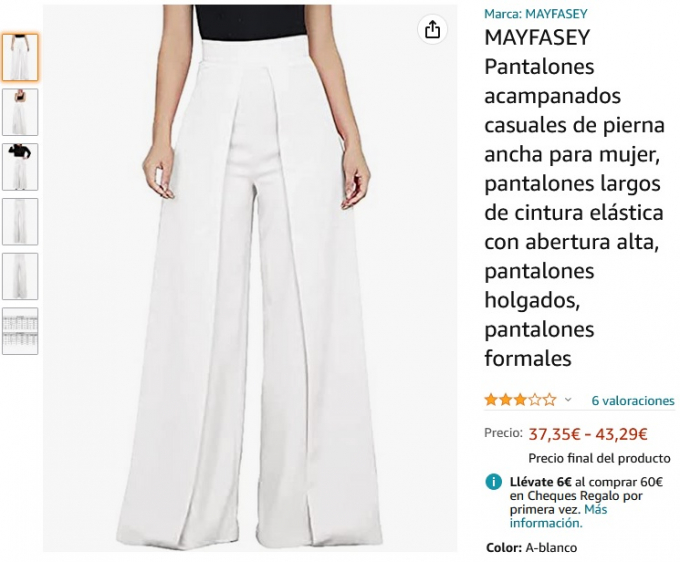Click the three-star rating icons
Screen dimensions: 680x562
tap(520, 400)
